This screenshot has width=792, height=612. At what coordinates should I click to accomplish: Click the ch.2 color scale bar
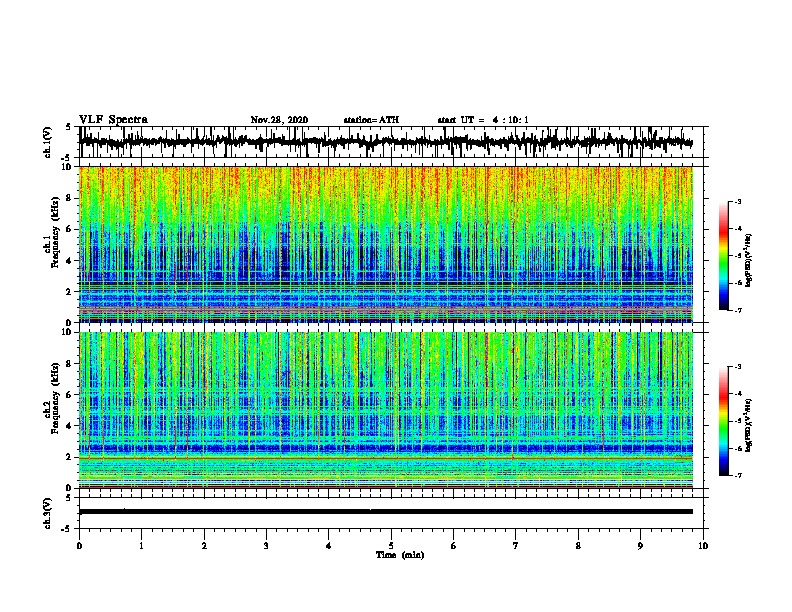point(724,421)
